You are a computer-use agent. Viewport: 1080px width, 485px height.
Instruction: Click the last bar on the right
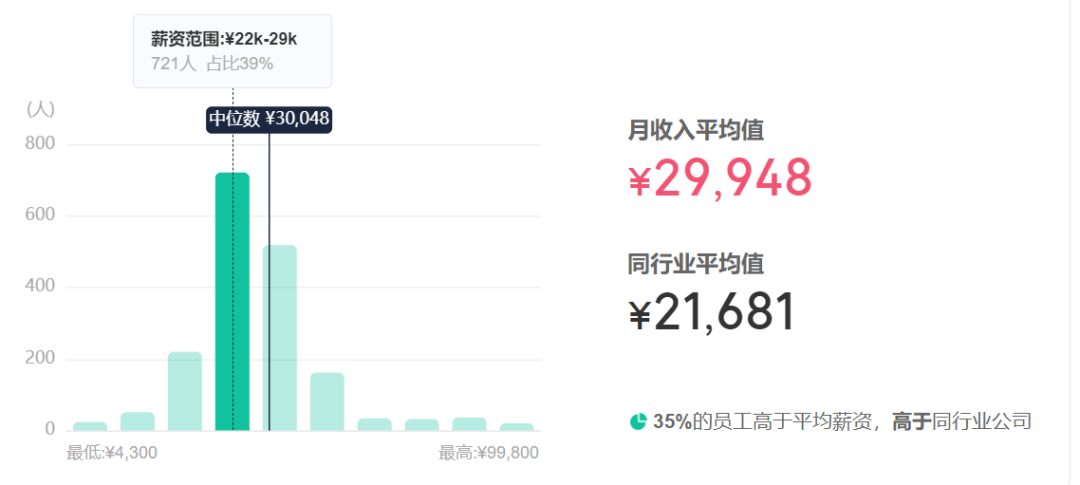517,427
